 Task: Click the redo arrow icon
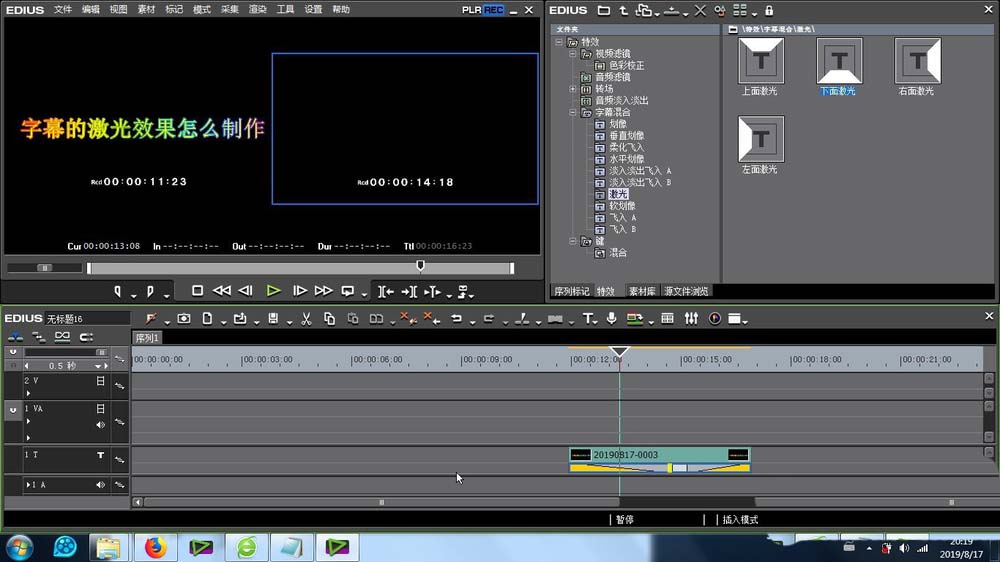tap(489, 318)
